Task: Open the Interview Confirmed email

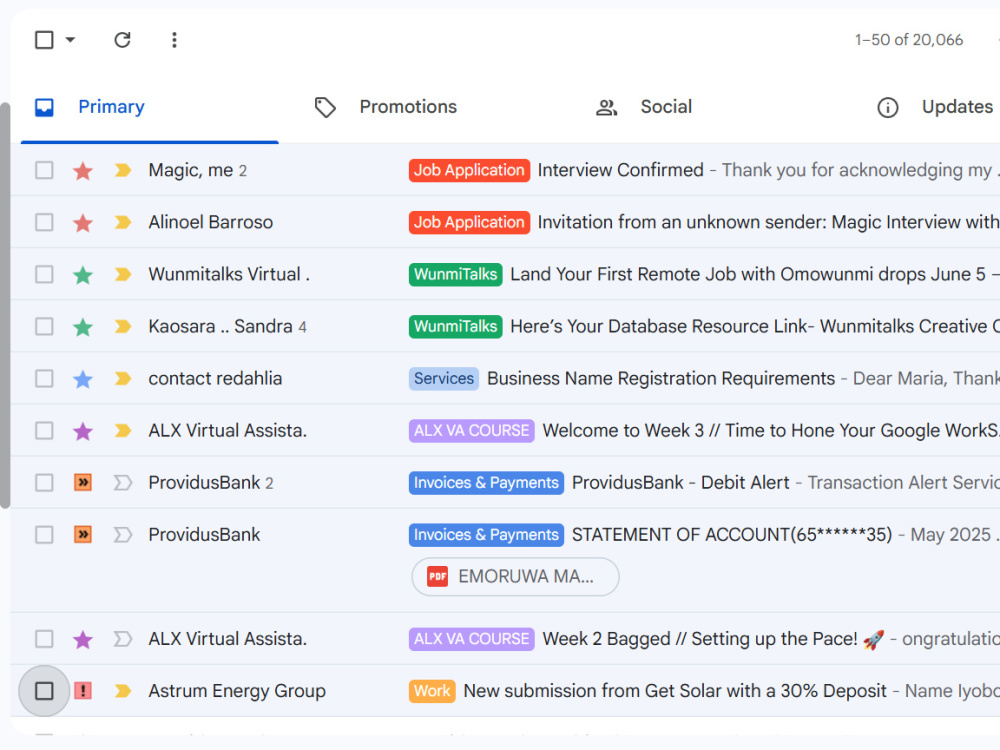Action: 621,170
